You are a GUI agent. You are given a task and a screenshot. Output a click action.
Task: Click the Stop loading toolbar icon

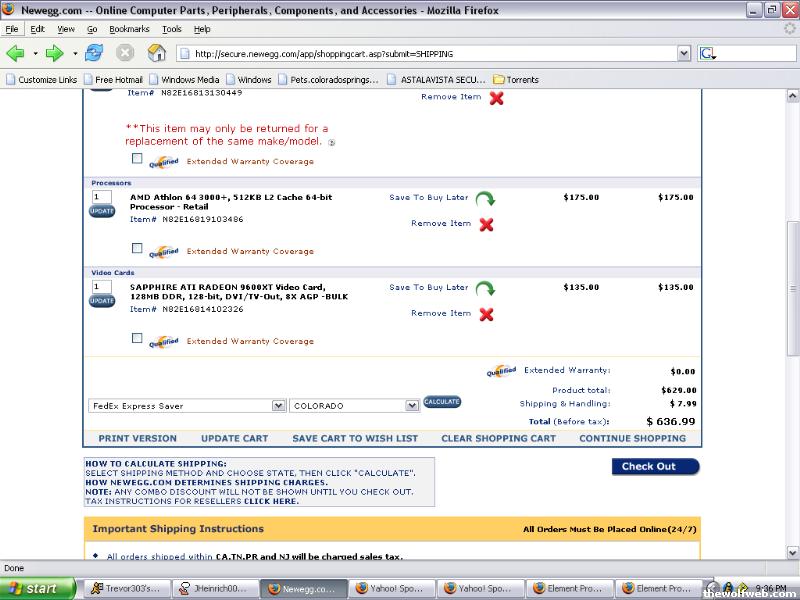(x=125, y=52)
